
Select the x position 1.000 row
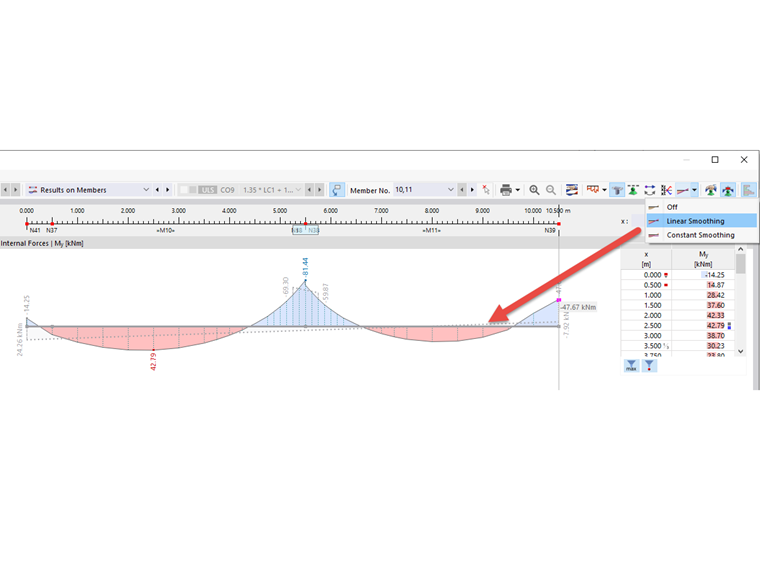[678, 295]
